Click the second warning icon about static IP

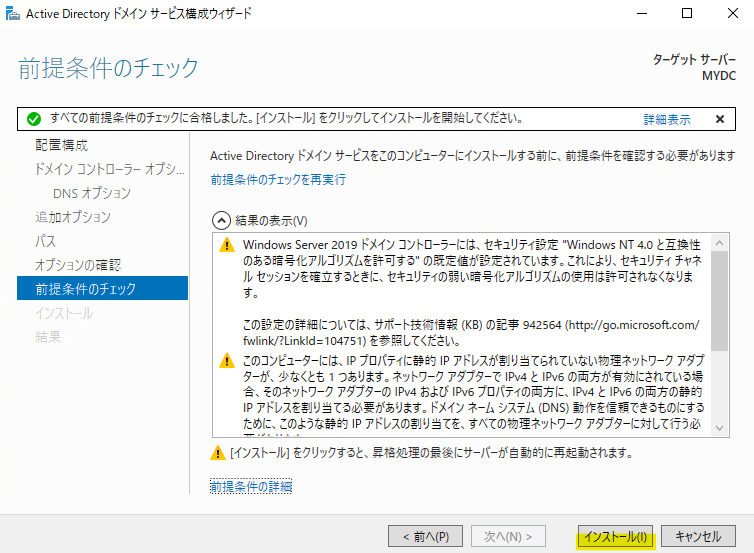[x=226, y=361]
